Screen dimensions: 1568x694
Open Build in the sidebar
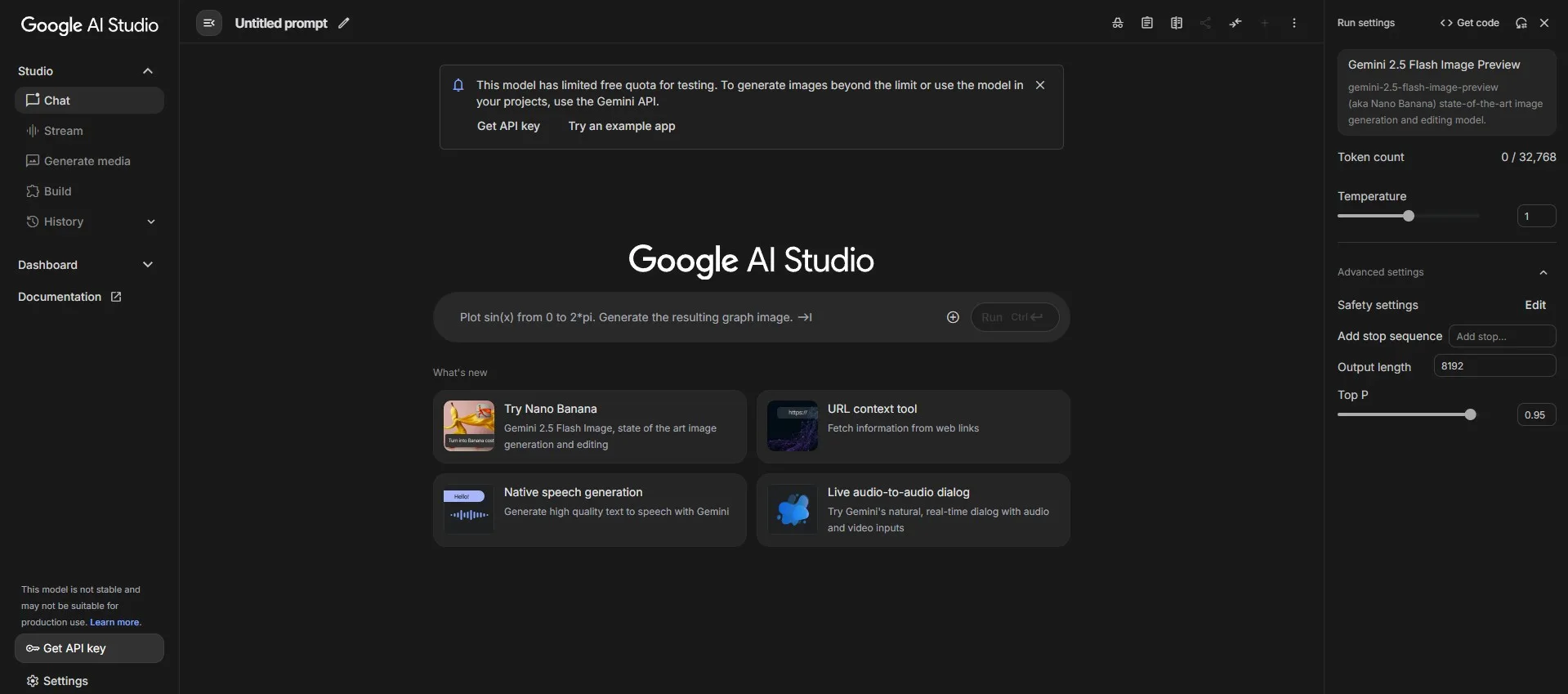point(89,191)
